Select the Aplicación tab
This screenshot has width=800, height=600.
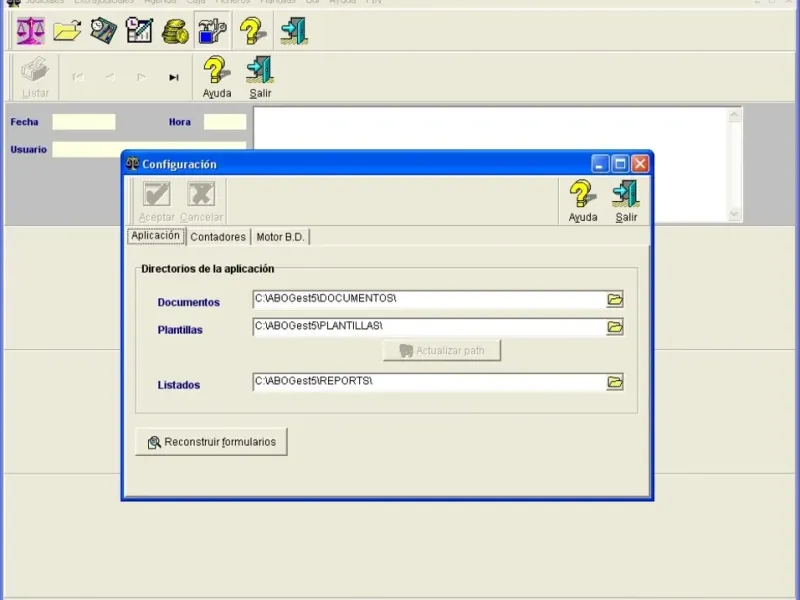(156, 236)
